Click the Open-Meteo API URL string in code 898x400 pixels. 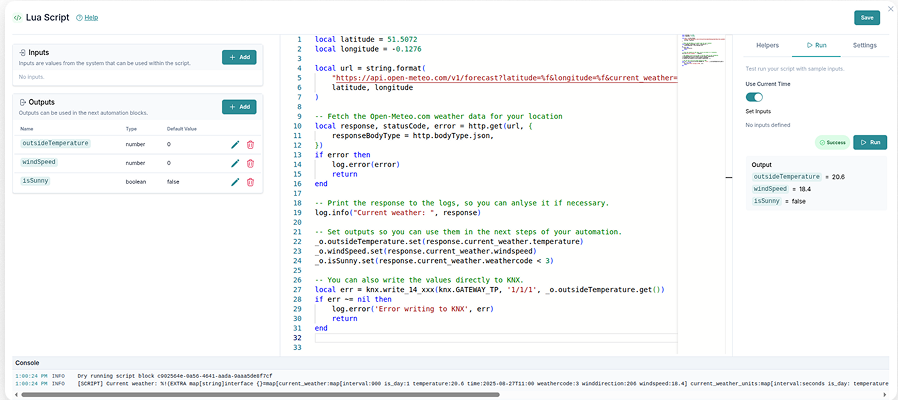point(505,78)
